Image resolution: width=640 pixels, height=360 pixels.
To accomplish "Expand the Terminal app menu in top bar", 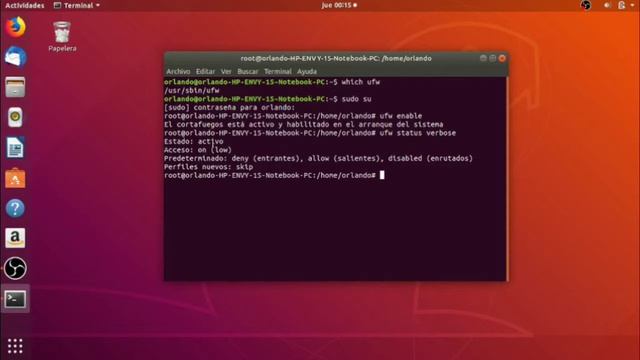I will click(x=77, y=5).
